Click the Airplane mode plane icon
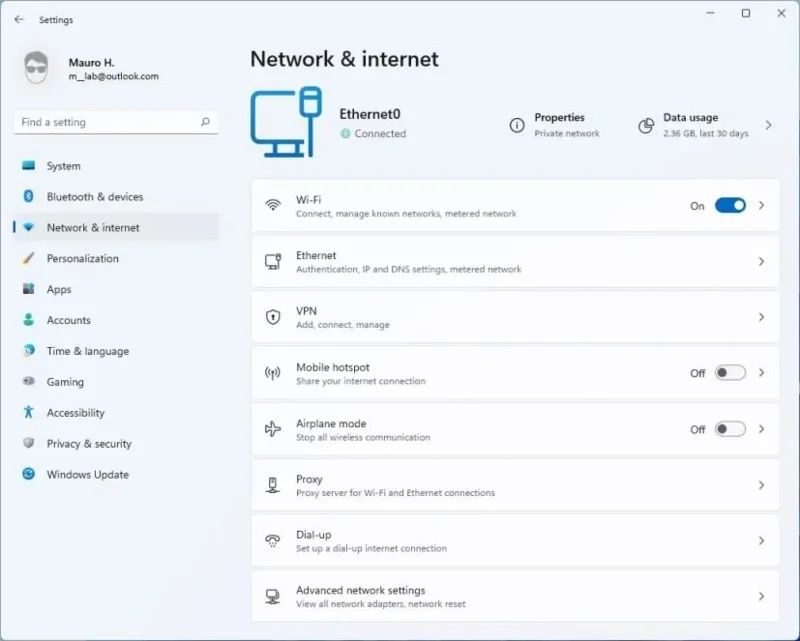The width and height of the screenshot is (800, 641). coord(273,429)
